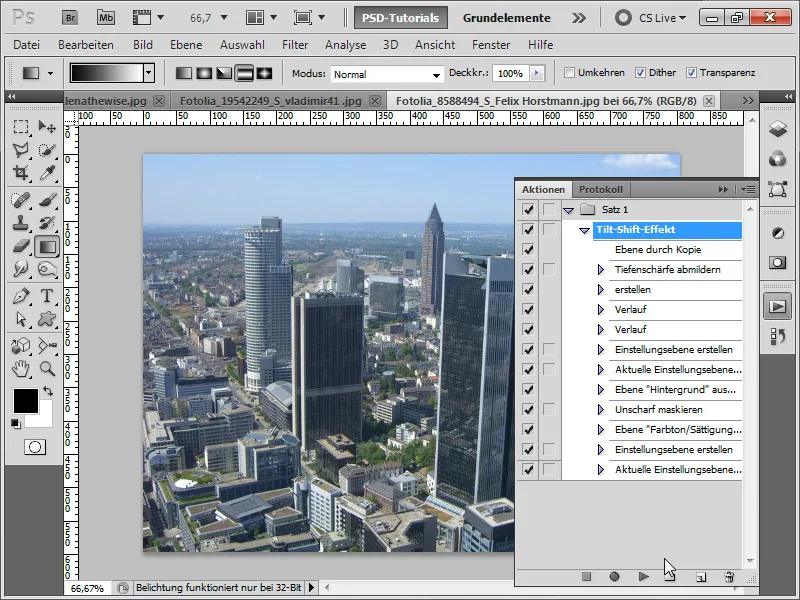Viewport: 800px width, 600px height.
Task: Begin recording an action
Action: [x=614, y=577]
